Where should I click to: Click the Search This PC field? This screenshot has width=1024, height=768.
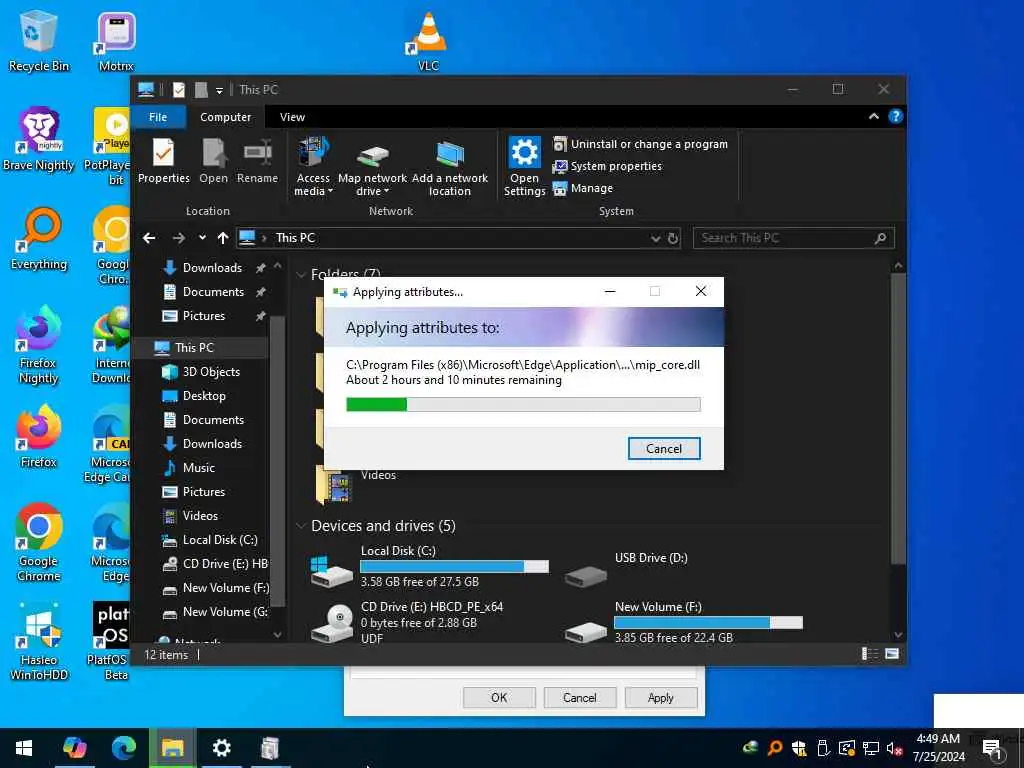[x=793, y=238]
